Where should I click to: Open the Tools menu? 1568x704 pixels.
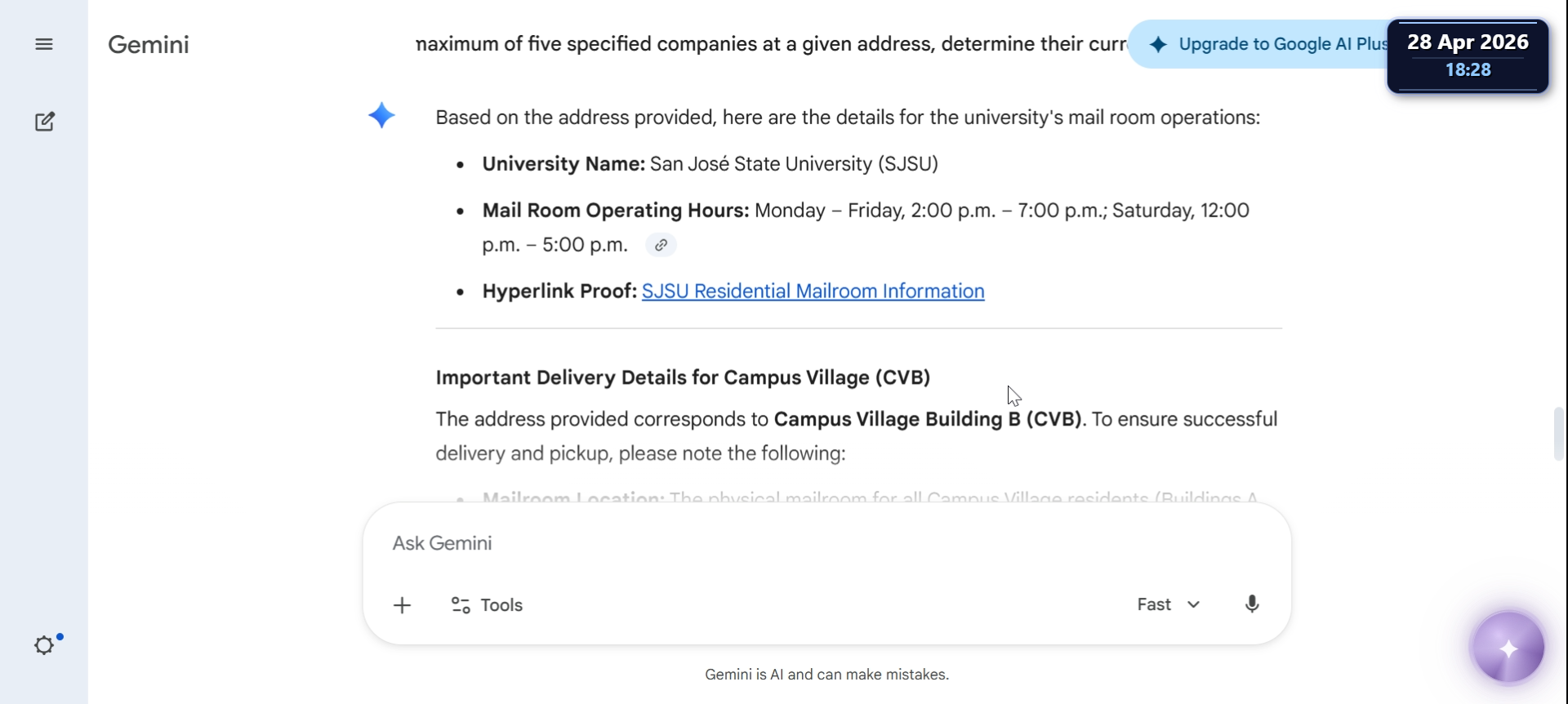tap(487, 605)
